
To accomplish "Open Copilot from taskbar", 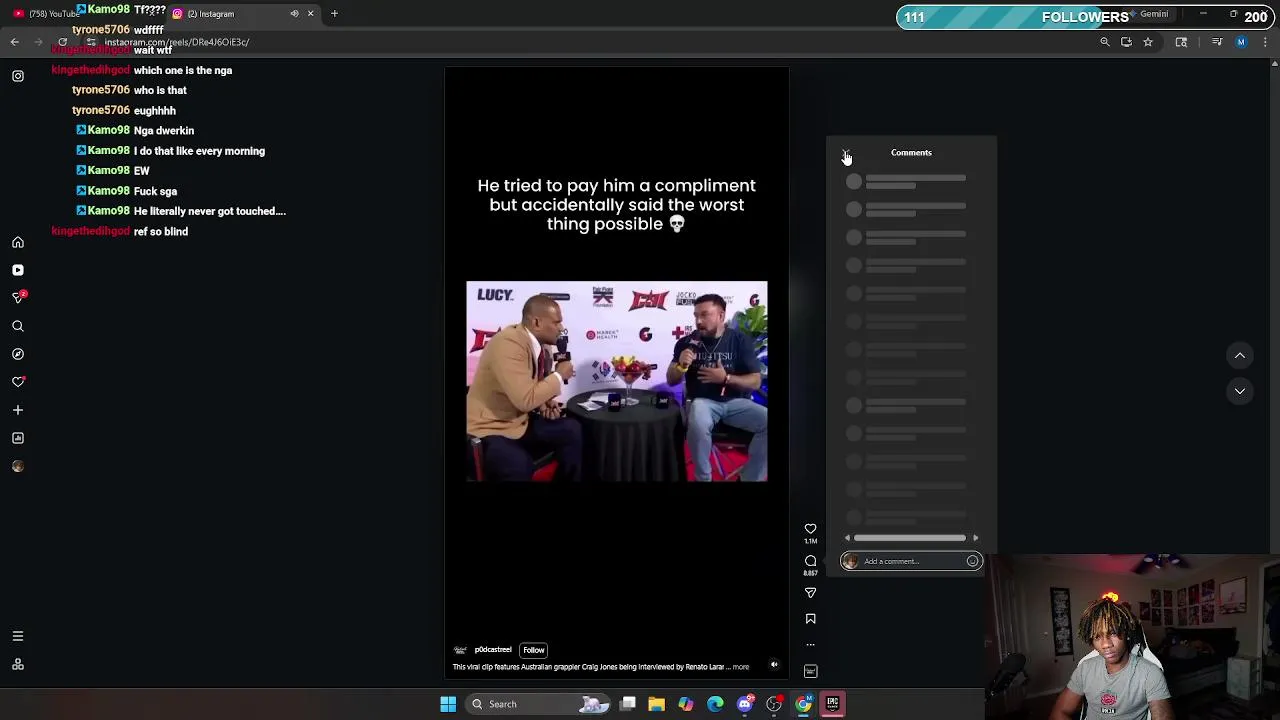I will 686,704.
